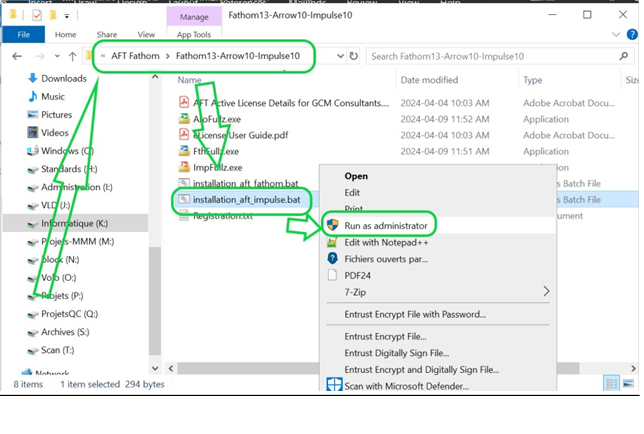The width and height of the screenshot is (644, 434).
Task: Click file list scroll left arrow
Action: pos(170,368)
